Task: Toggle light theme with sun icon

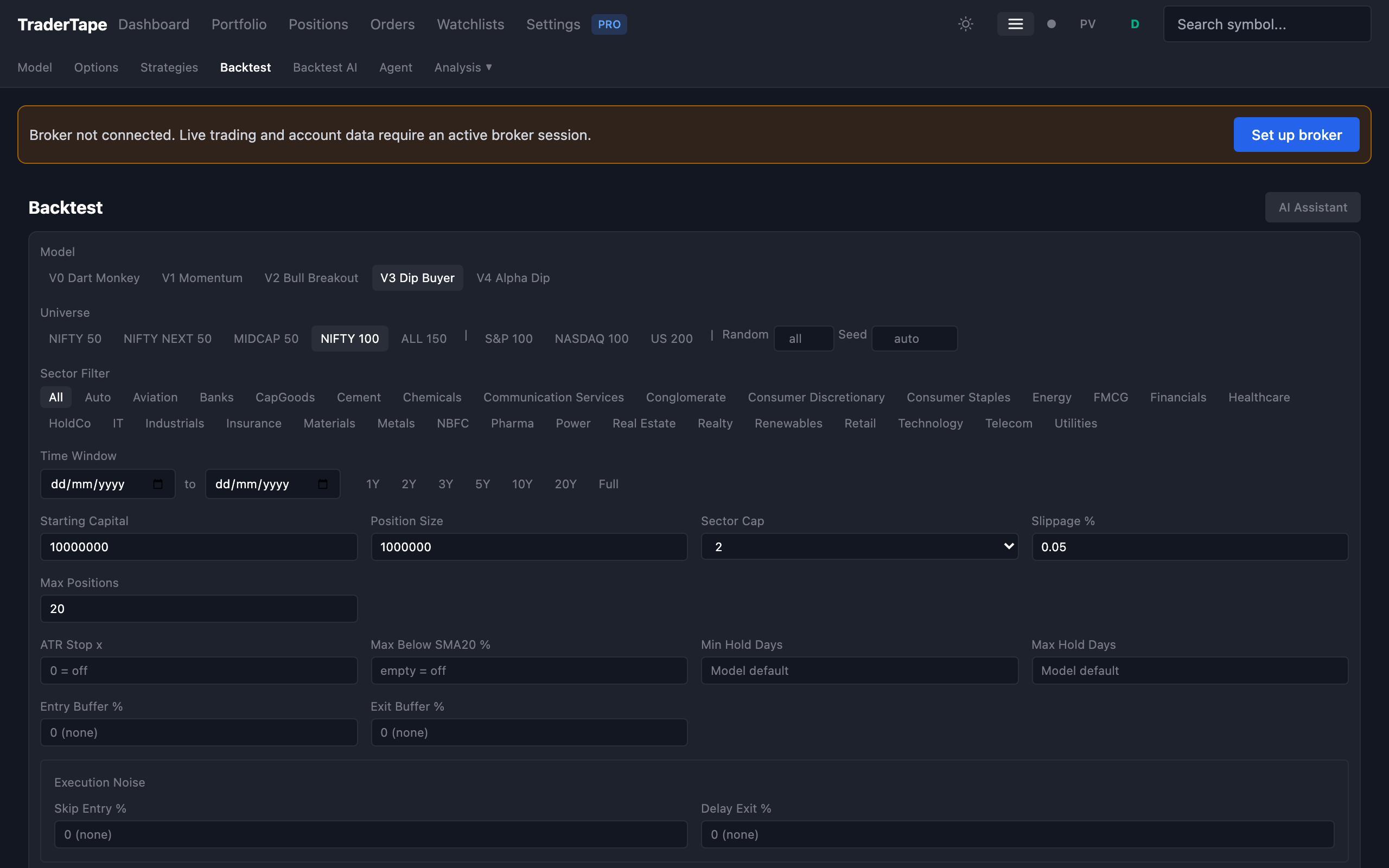Action: [965, 24]
